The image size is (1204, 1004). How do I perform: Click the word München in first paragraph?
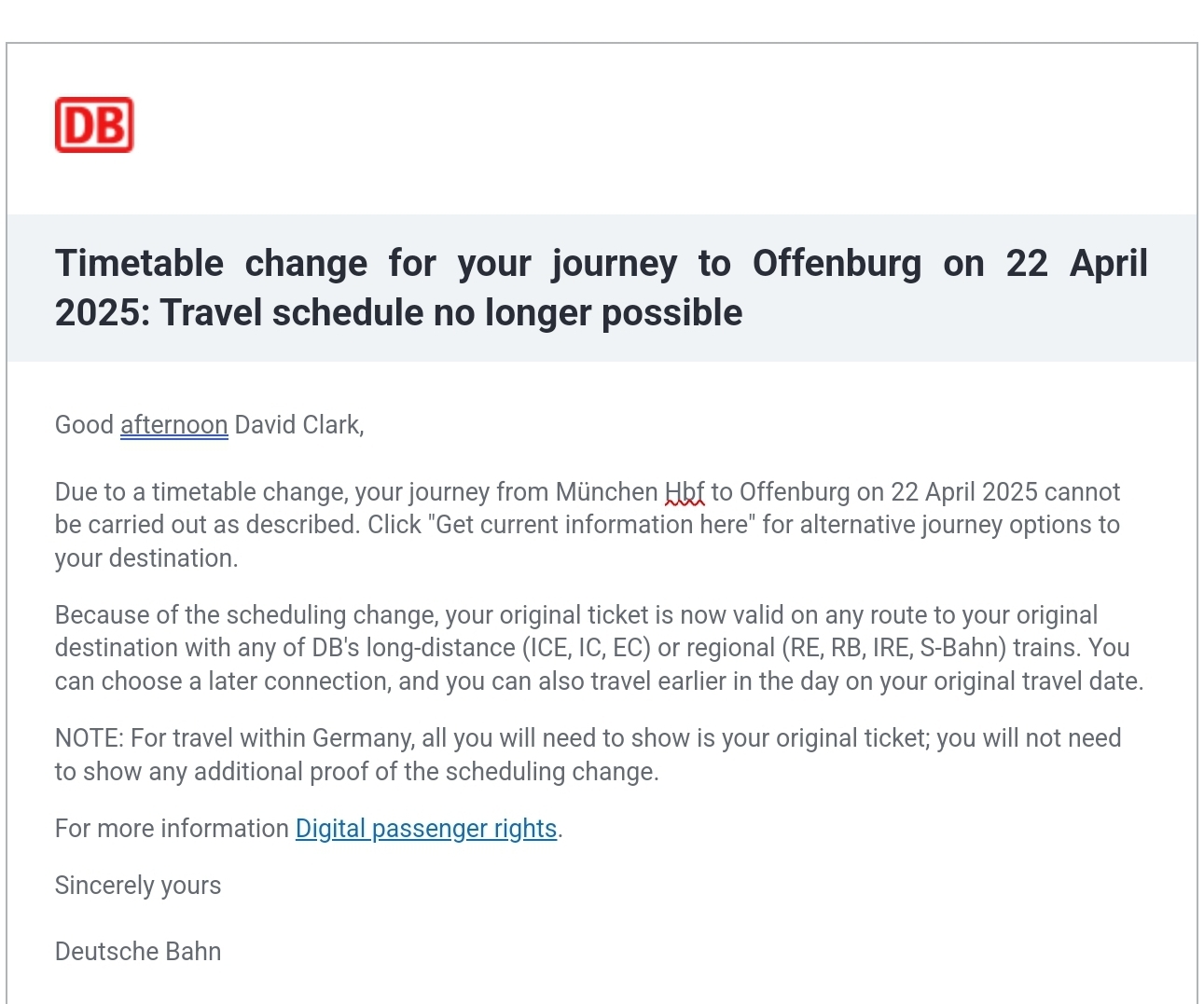[607, 492]
